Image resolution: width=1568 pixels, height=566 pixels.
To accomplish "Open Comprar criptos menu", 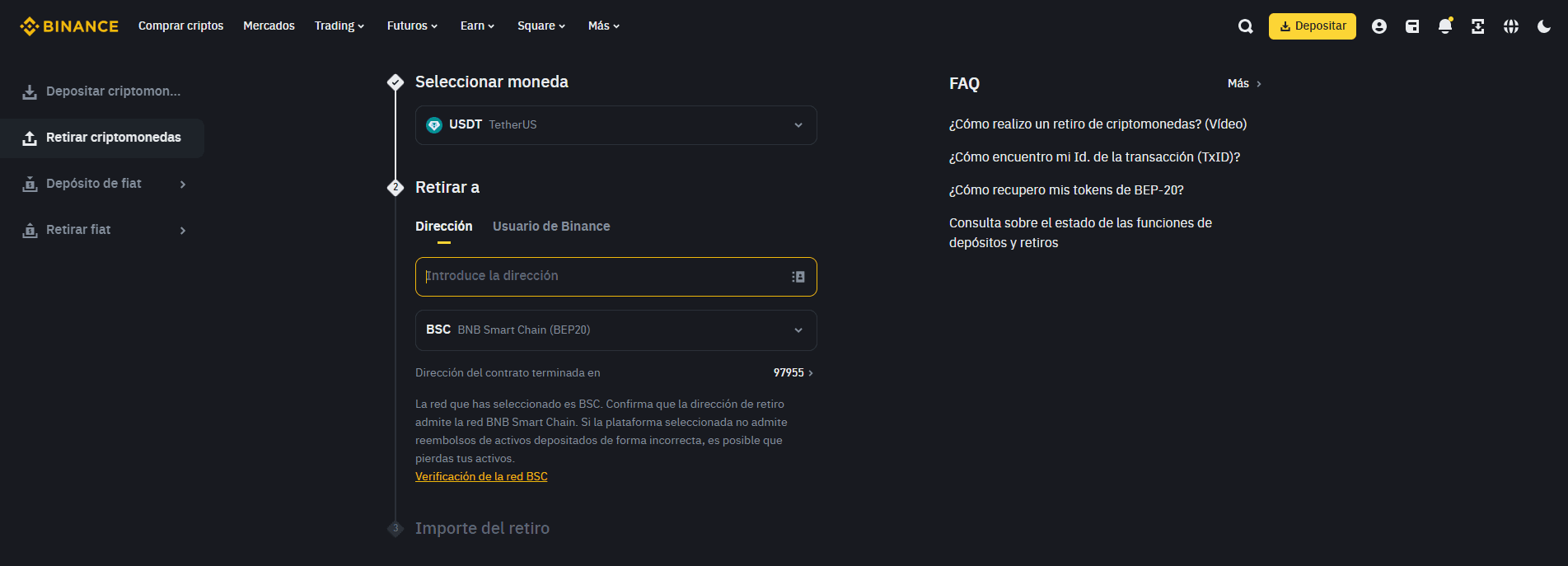I will point(180,26).
